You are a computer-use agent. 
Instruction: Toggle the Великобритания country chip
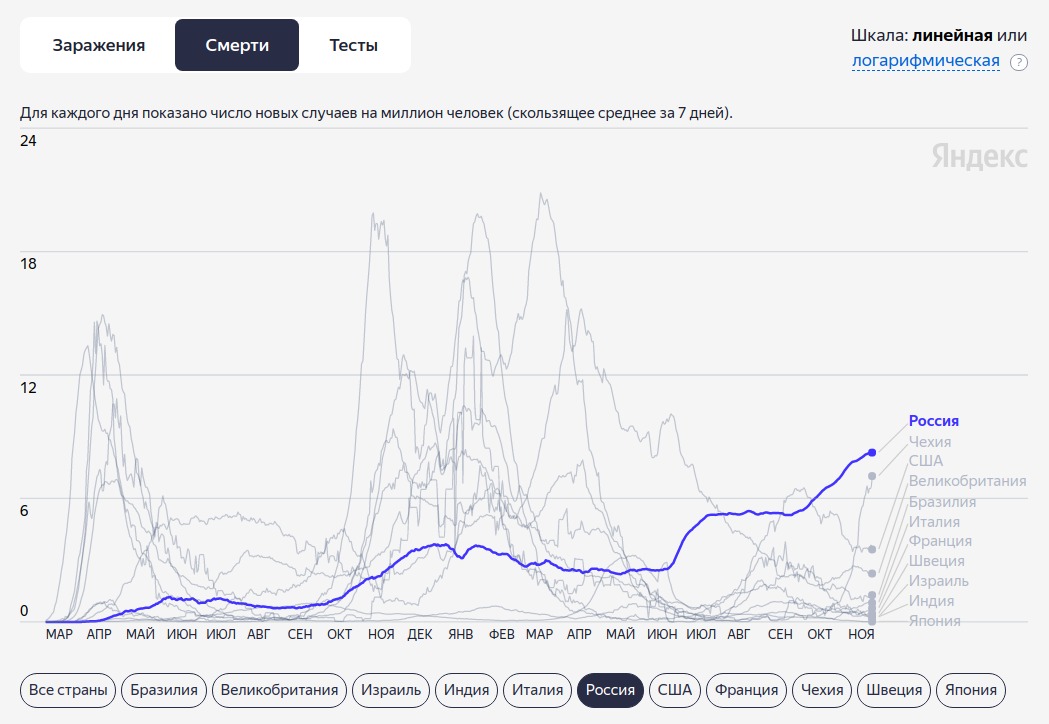(281, 690)
